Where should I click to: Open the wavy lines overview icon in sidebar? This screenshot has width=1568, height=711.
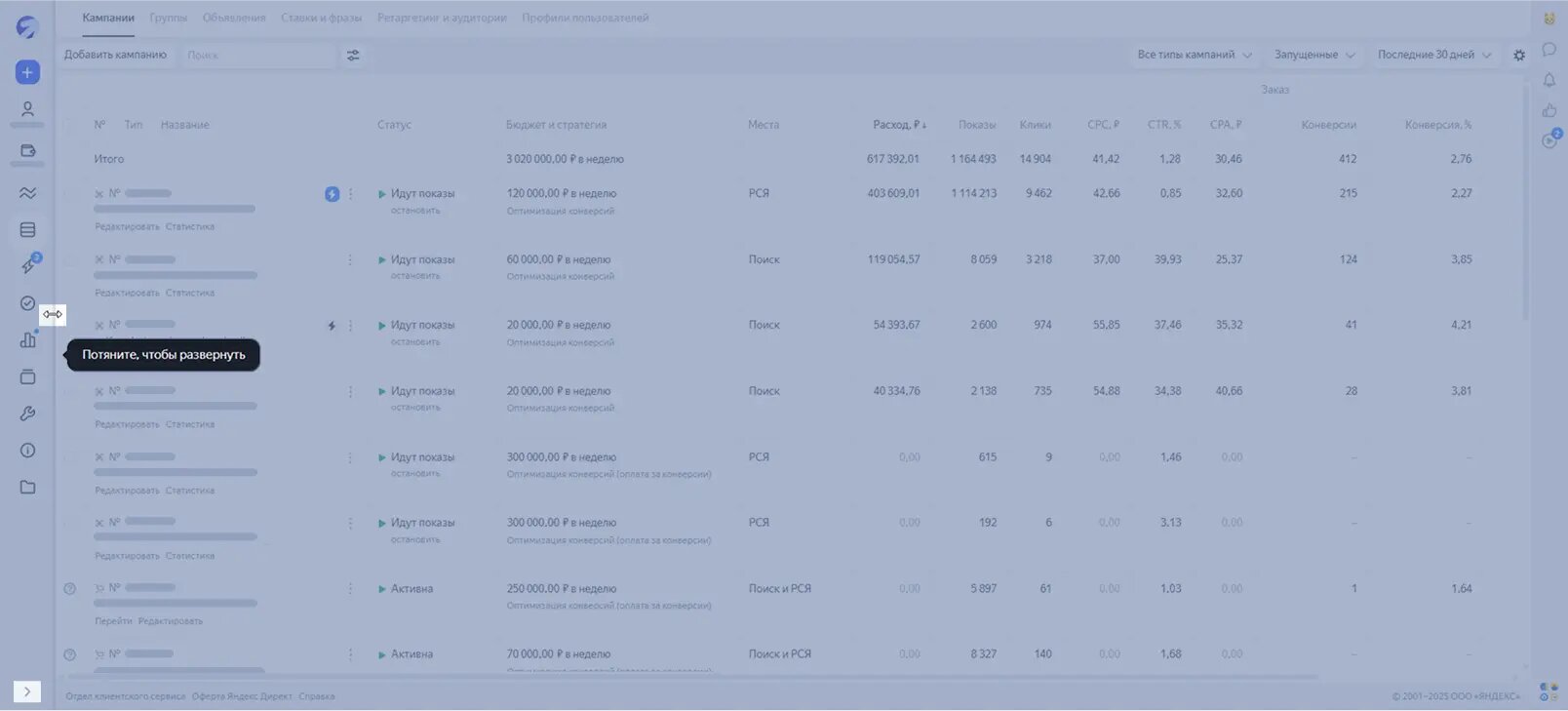(x=27, y=193)
